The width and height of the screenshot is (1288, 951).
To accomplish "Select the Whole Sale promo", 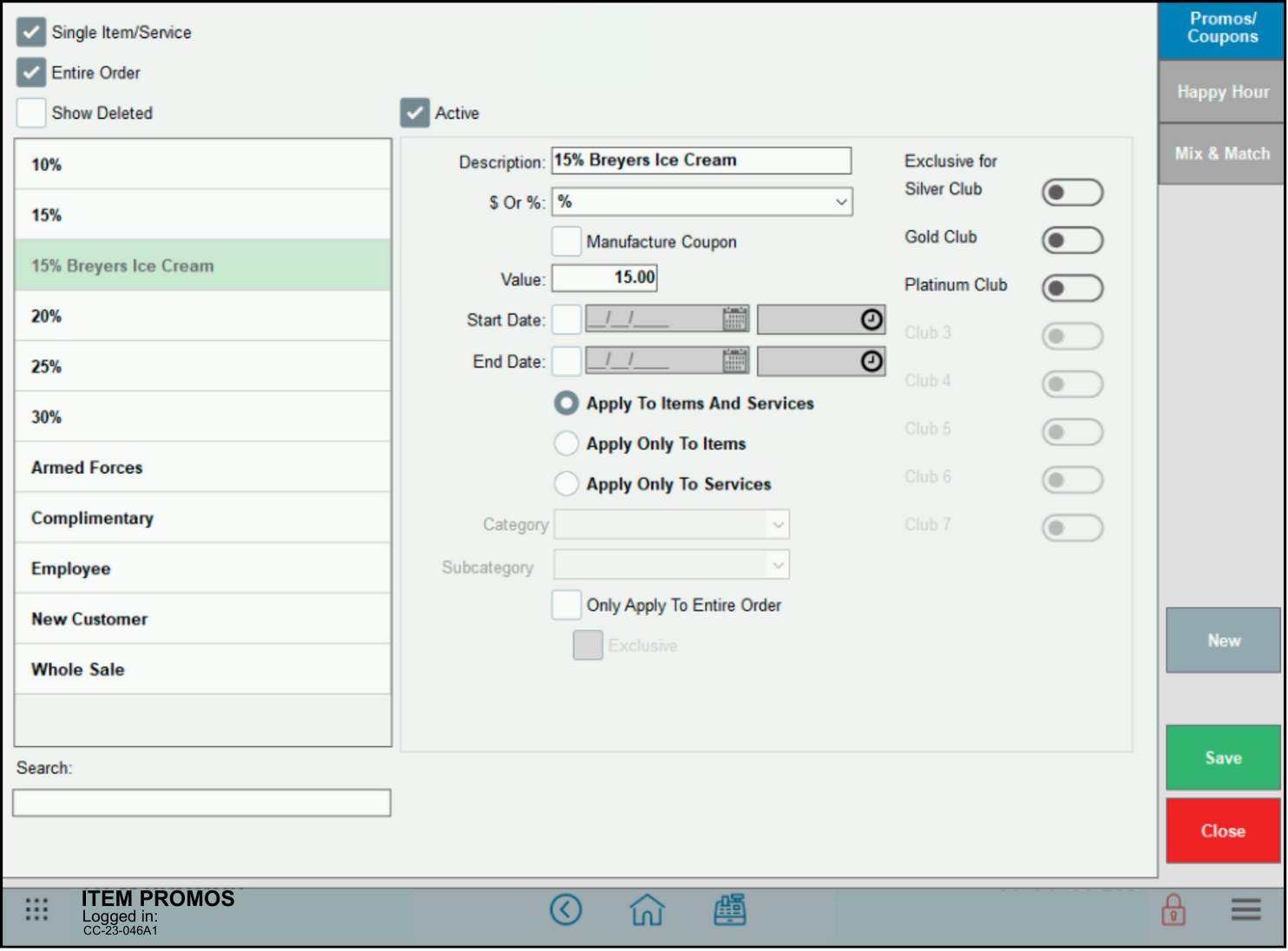I will 202,669.
